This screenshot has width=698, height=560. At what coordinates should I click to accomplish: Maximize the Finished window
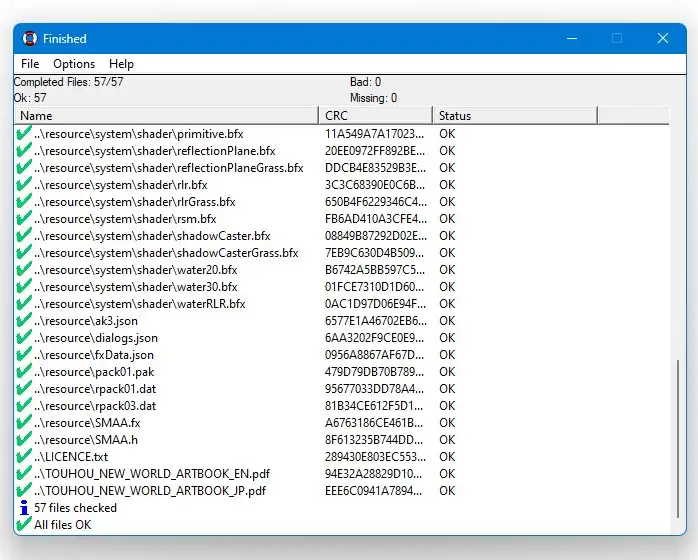(x=617, y=39)
